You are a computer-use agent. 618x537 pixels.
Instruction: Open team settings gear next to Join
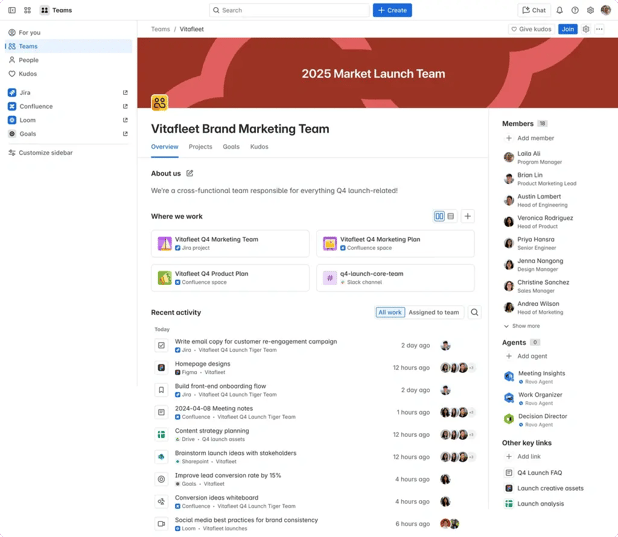coord(586,29)
